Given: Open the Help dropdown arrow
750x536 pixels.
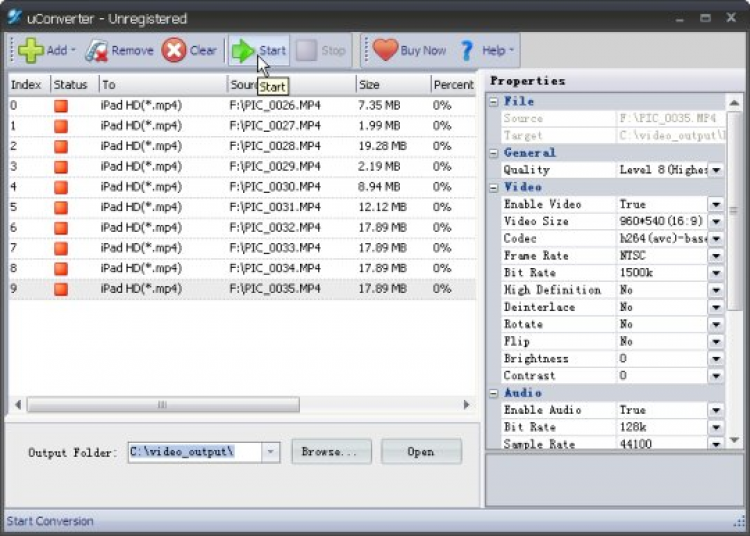Looking at the screenshot, I should point(511,50).
